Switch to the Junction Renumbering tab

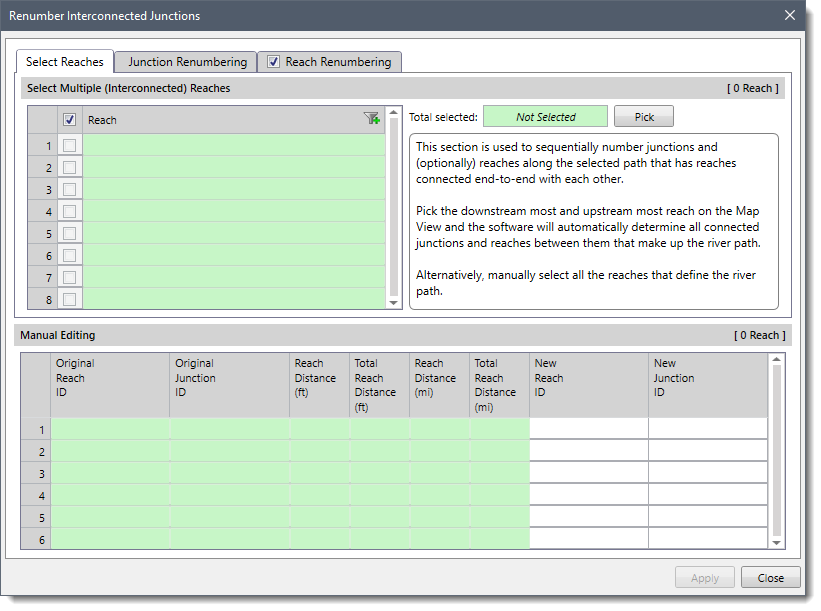[185, 61]
